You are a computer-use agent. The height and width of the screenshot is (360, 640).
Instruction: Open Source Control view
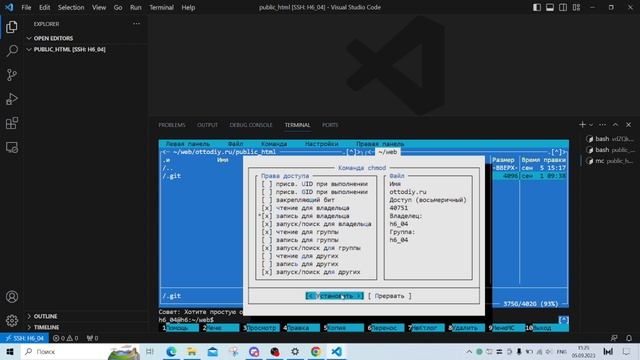(12, 75)
